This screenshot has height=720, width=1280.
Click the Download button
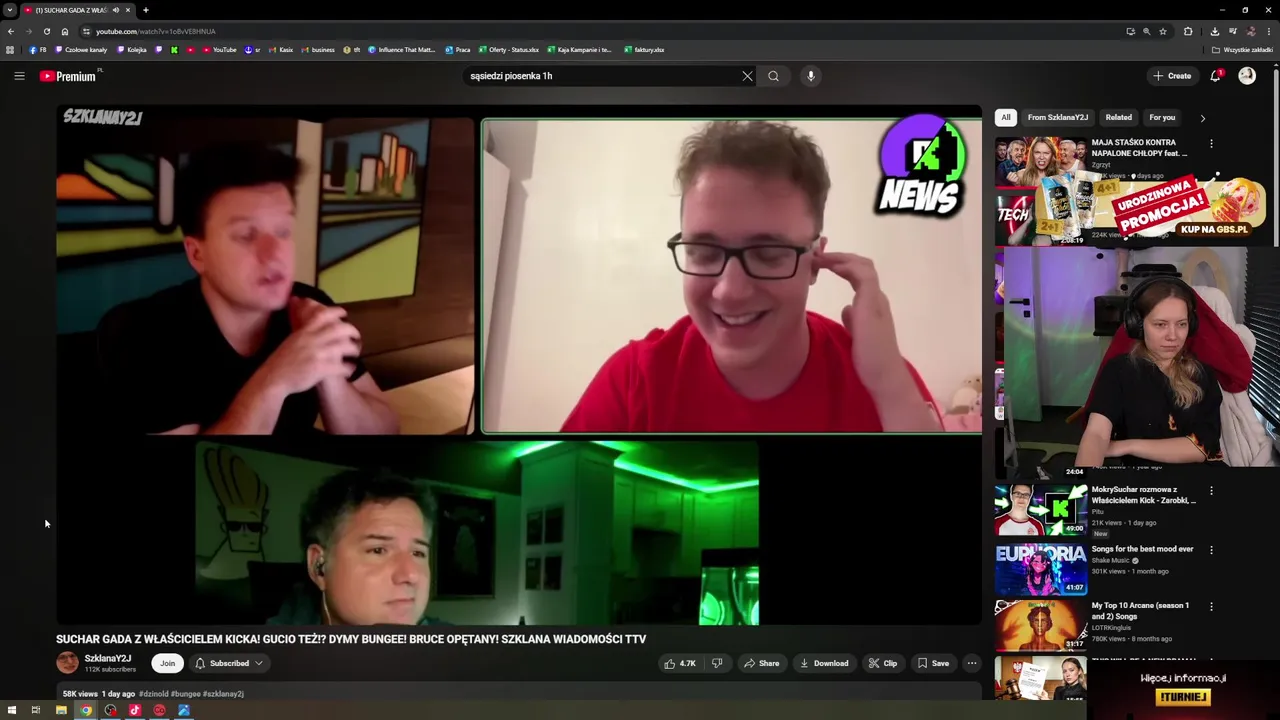click(x=824, y=663)
